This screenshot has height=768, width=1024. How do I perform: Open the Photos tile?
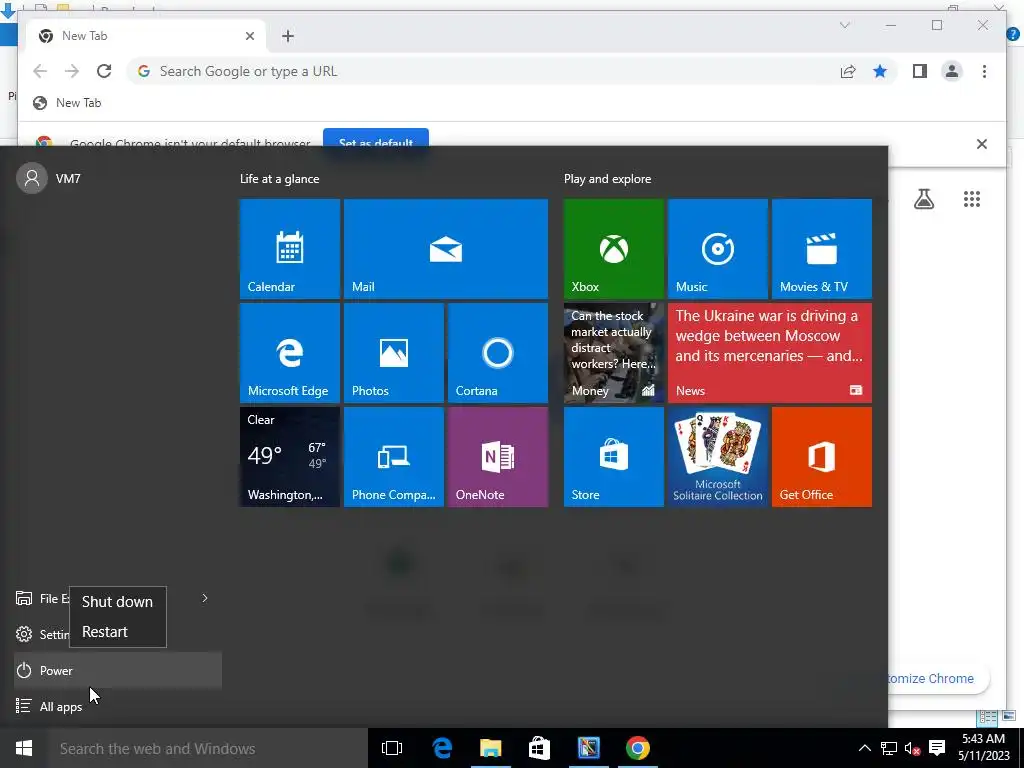394,353
